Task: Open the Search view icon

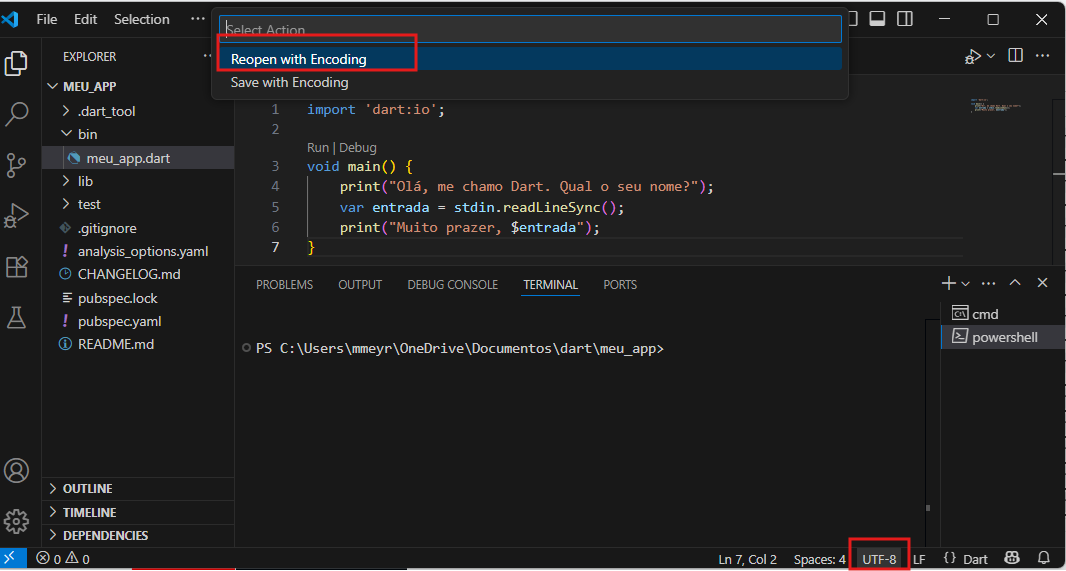Action: click(16, 114)
